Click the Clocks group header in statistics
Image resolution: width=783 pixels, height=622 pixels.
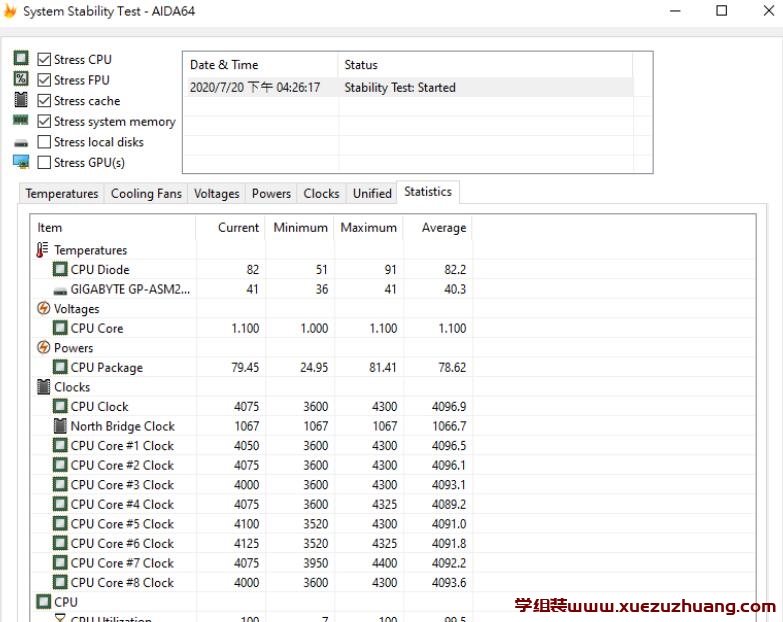(x=72, y=387)
